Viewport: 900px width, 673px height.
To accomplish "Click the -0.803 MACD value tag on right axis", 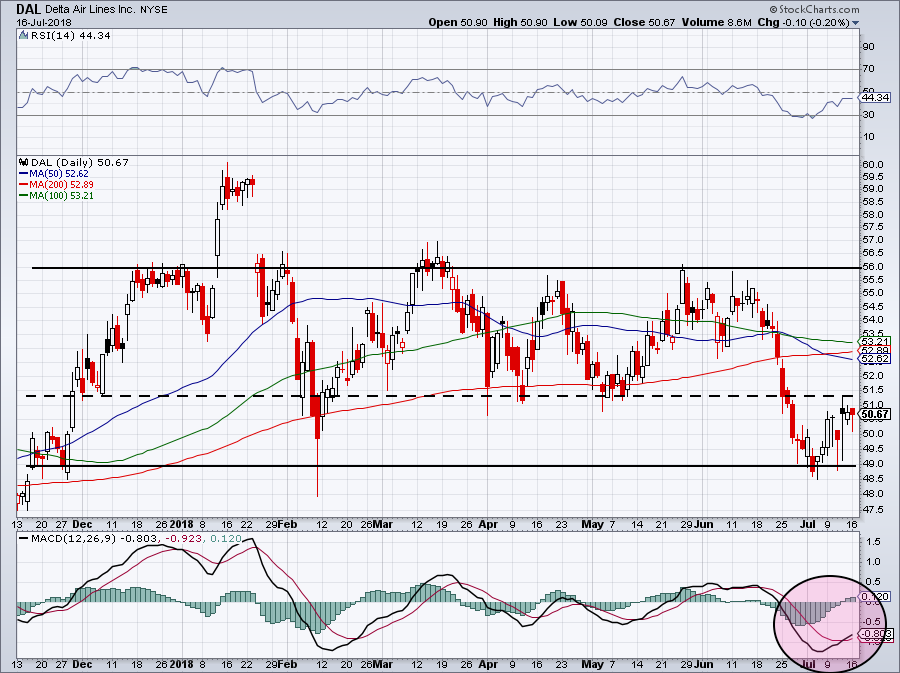I will 877,634.
